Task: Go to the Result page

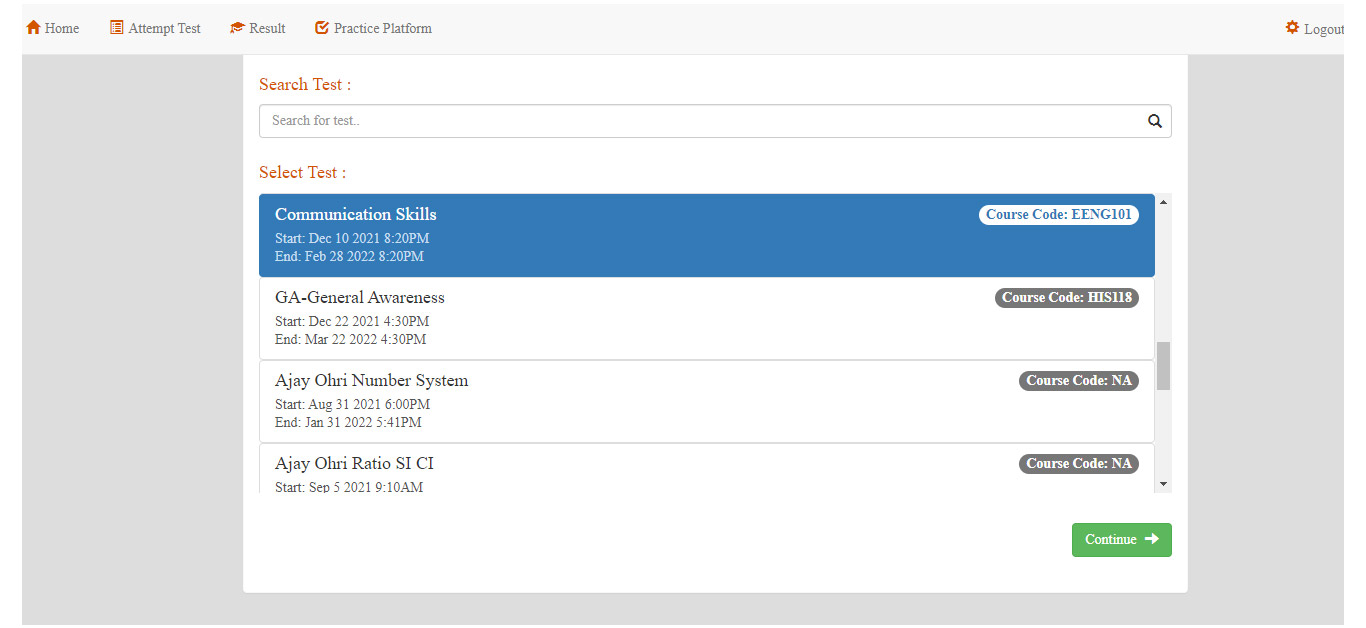Action: 267,28
